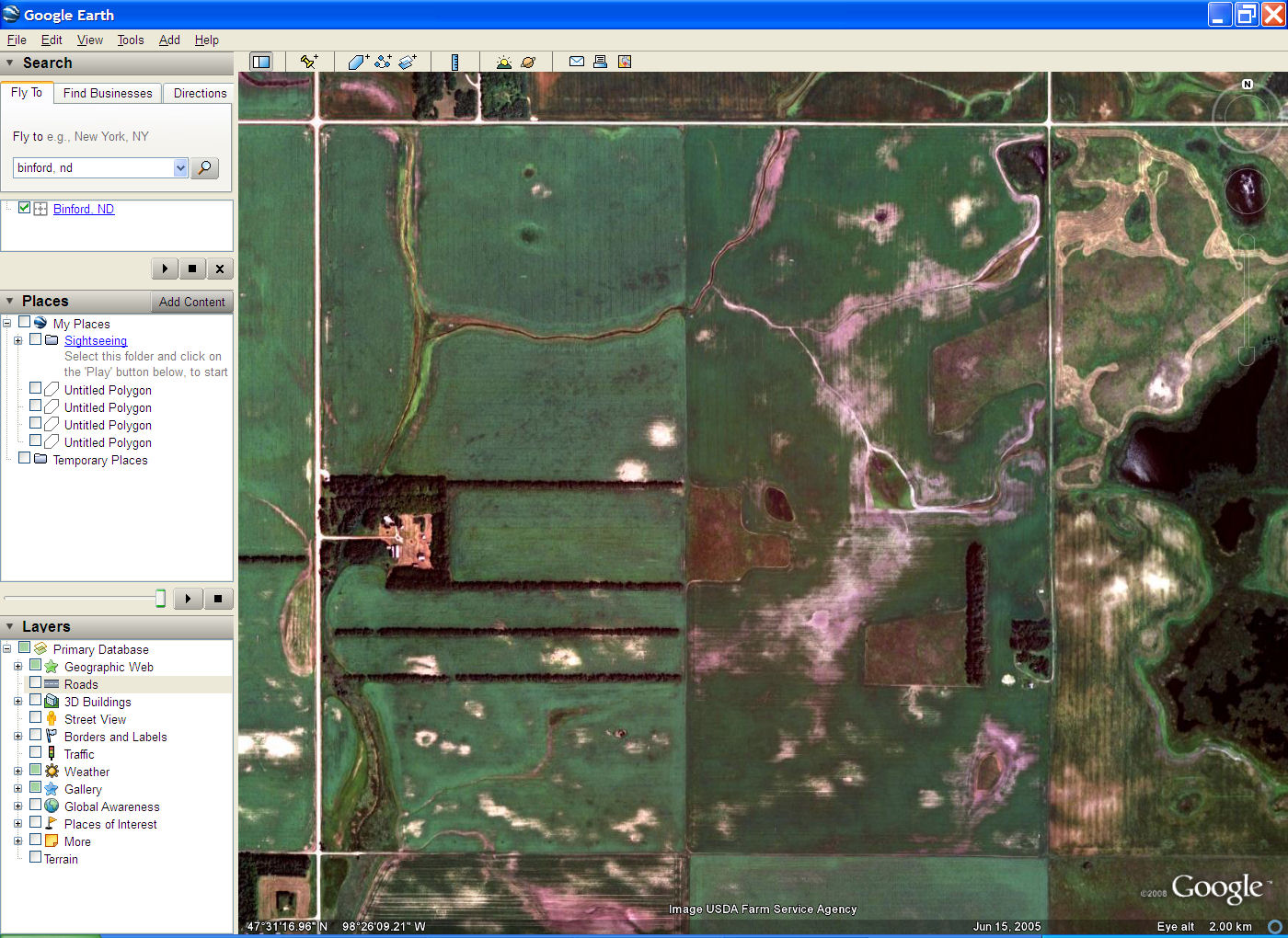The height and width of the screenshot is (938, 1288).
Task: Collapse the Primary Database tree node
Action: click(6, 649)
